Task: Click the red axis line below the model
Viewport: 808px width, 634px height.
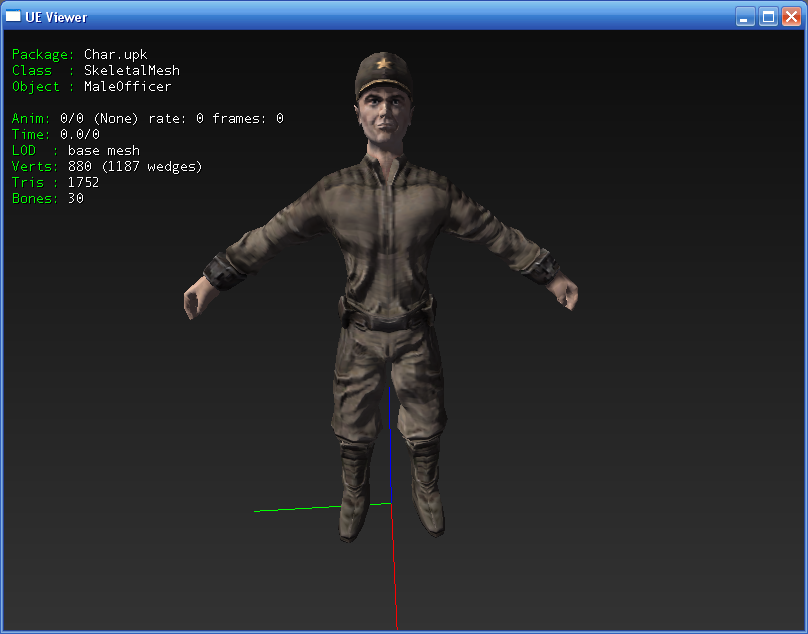Action: click(394, 570)
